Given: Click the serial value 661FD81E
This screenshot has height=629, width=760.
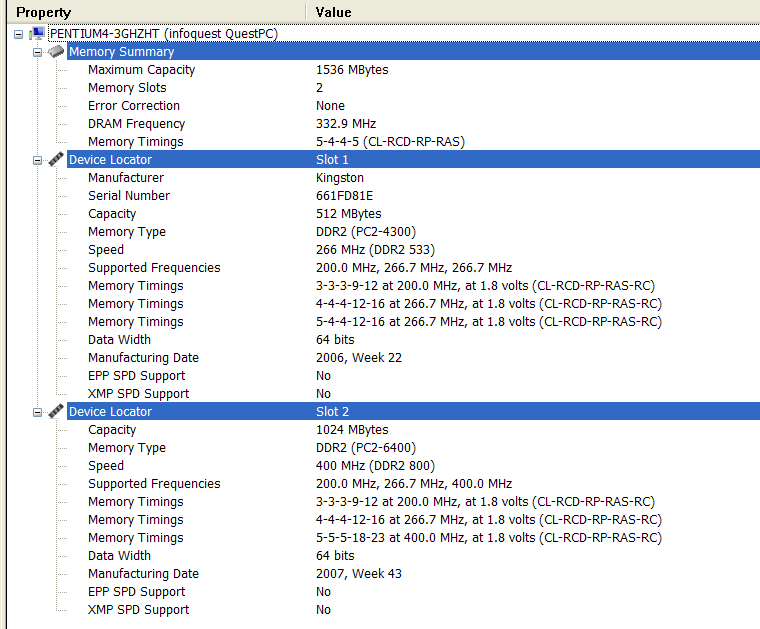Looking at the screenshot, I should tap(345, 195).
